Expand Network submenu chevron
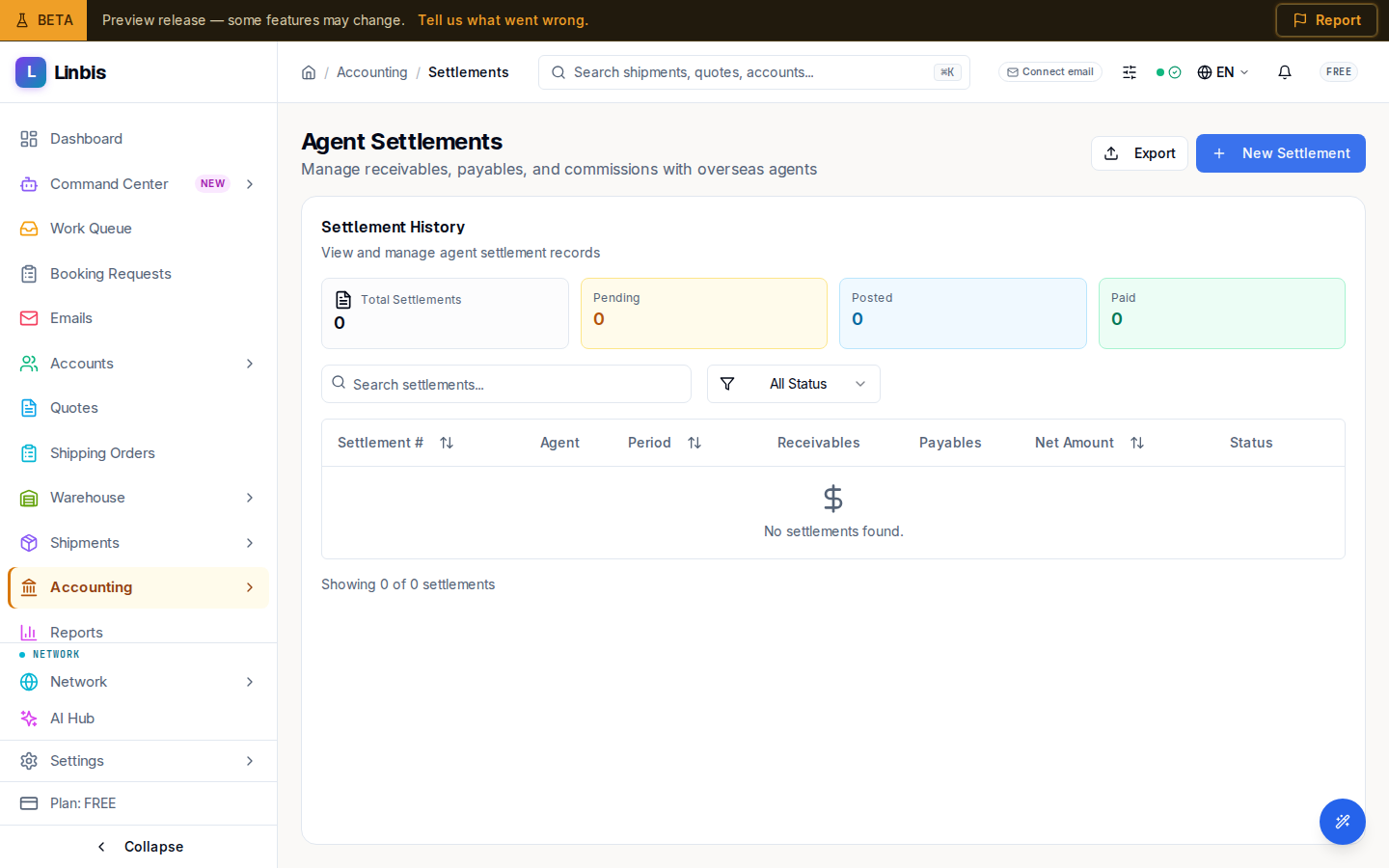Image resolution: width=1389 pixels, height=868 pixels. coord(250,682)
